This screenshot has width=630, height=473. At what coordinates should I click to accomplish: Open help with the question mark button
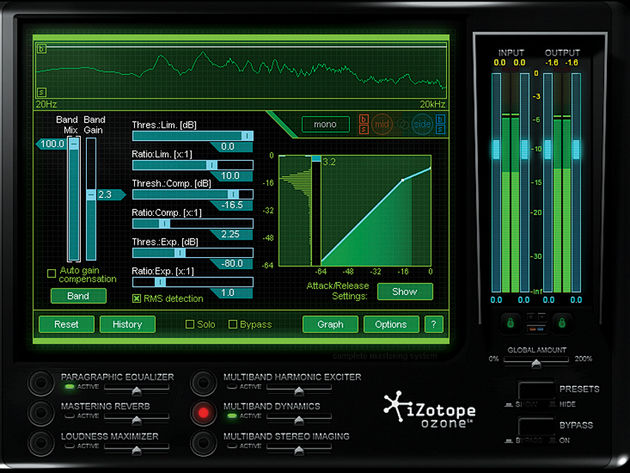point(434,324)
